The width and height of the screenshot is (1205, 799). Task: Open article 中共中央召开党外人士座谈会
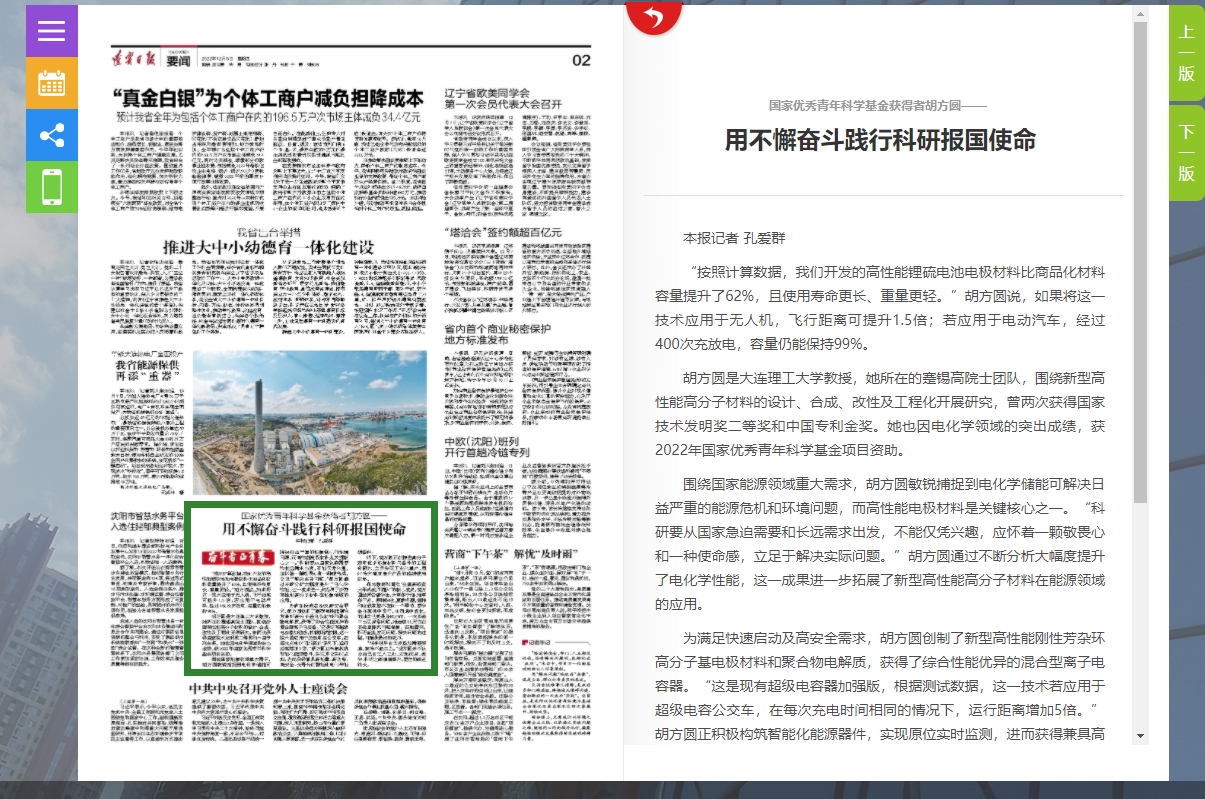(x=268, y=689)
